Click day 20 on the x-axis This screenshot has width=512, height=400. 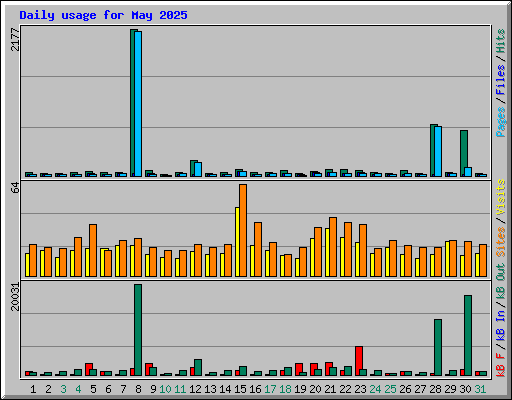click(315, 389)
